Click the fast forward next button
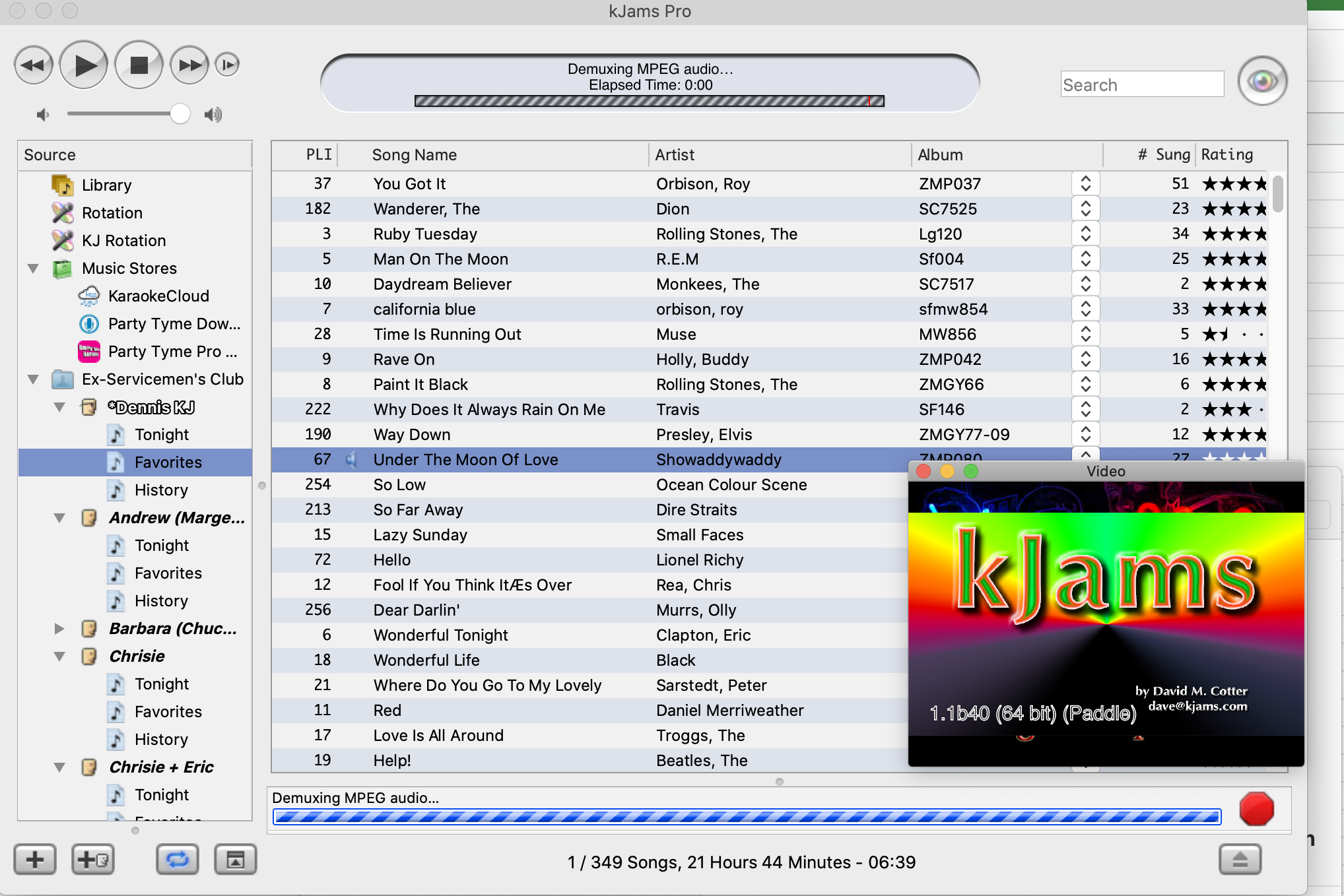This screenshot has height=896, width=1344. click(x=189, y=65)
